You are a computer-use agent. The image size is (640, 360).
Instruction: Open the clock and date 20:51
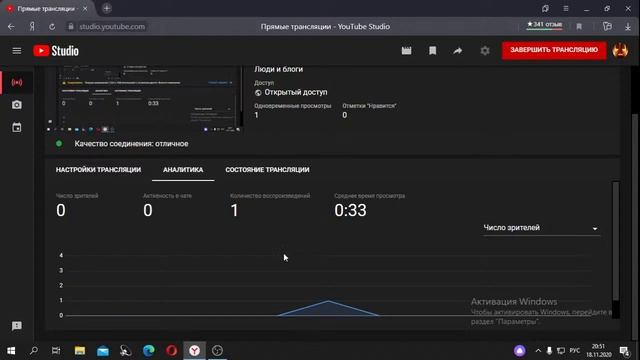click(x=598, y=350)
